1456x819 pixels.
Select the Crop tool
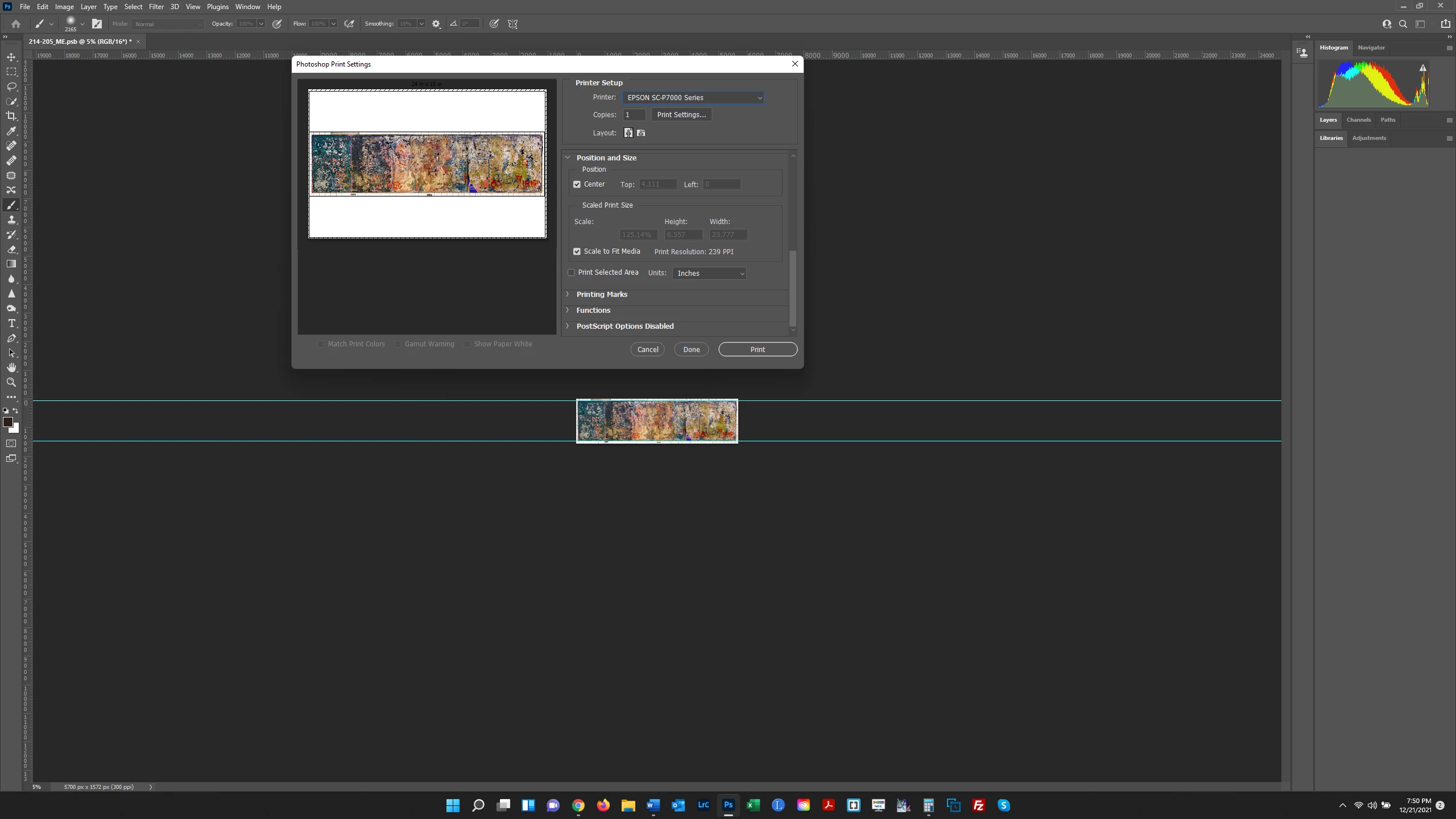pos(11,116)
